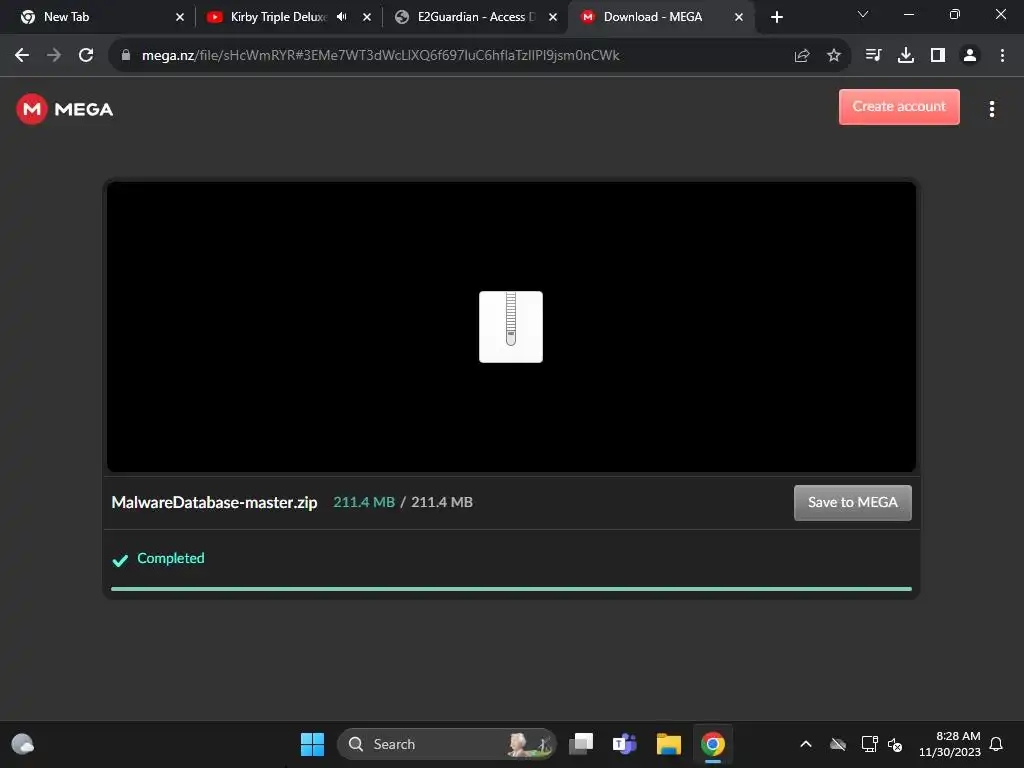1024x768 pixels.
Task: Click the green completed checkmark icon
Action: (x=120, y=560)
